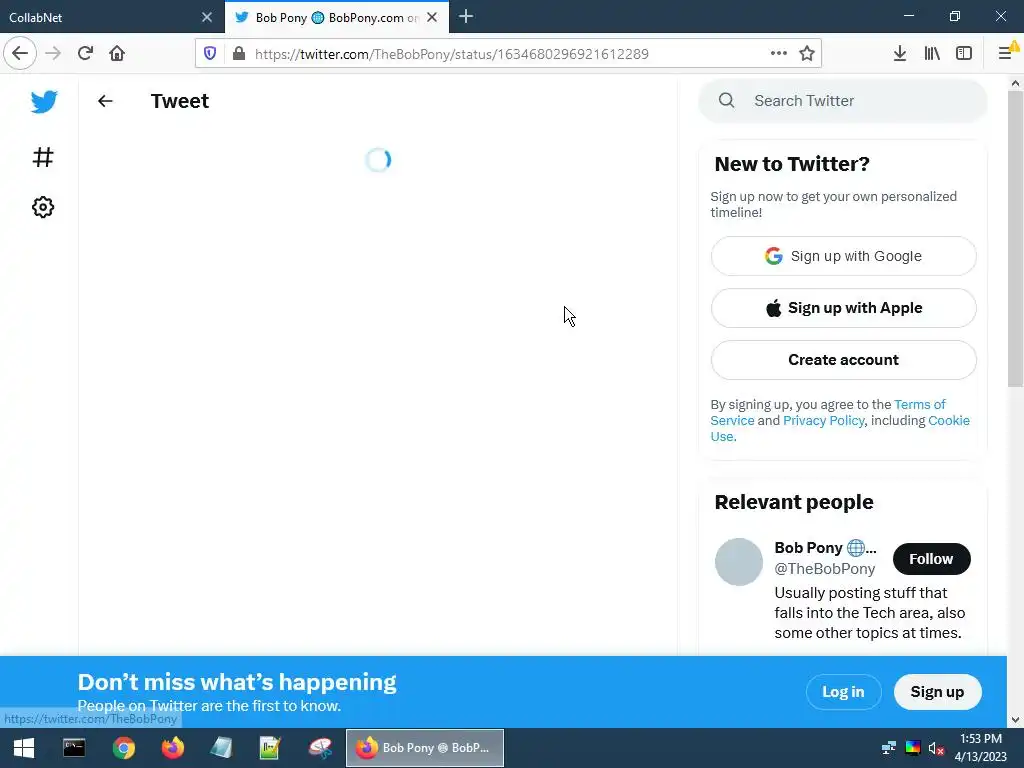1024x768 pixels.
Task: Open tracking protection shield icon
Action: pyautogui.click(x=210, y=54)
